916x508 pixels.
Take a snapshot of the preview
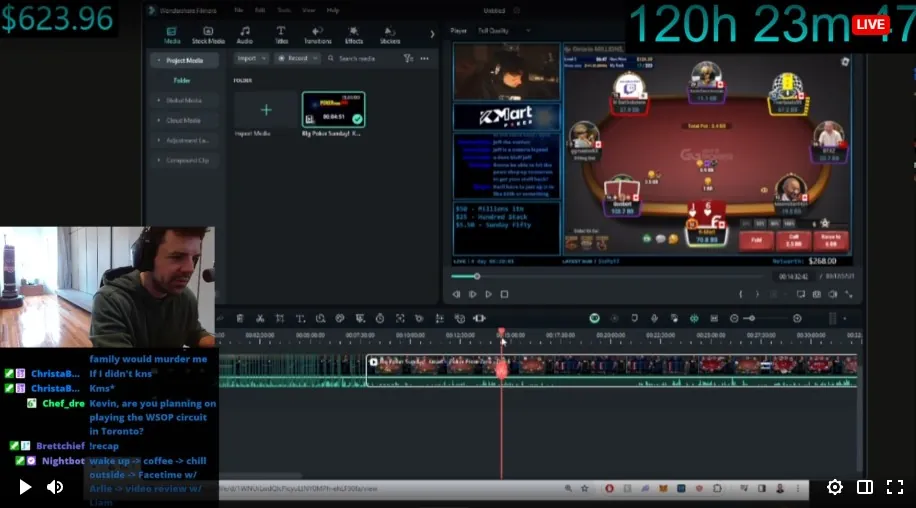click(x=817, y=294)
